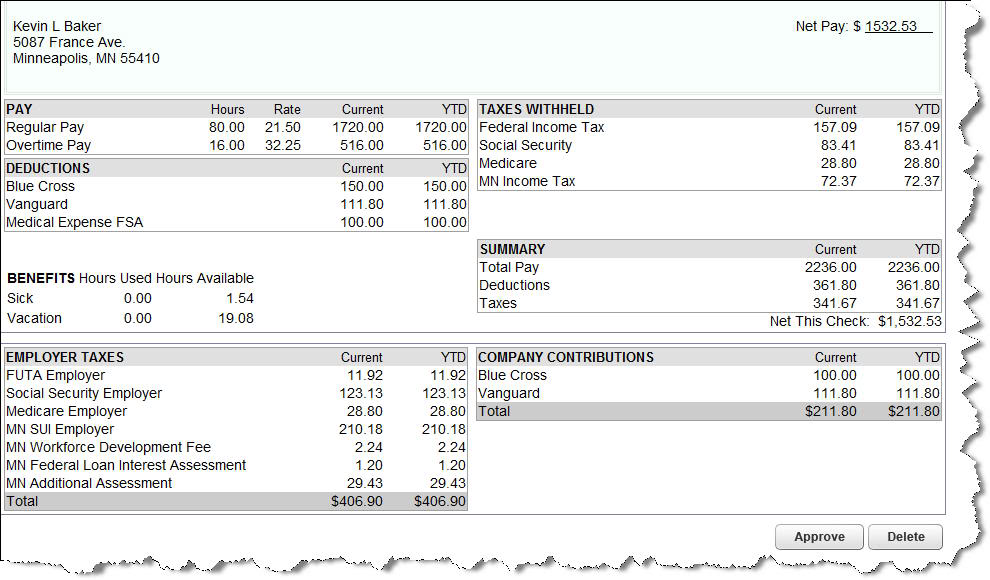Select the Federal Income Tax row label
Screen dimensions: 990x580
(541, 127)
